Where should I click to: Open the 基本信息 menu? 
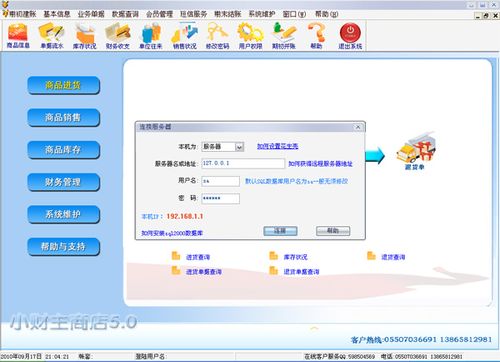57,14
